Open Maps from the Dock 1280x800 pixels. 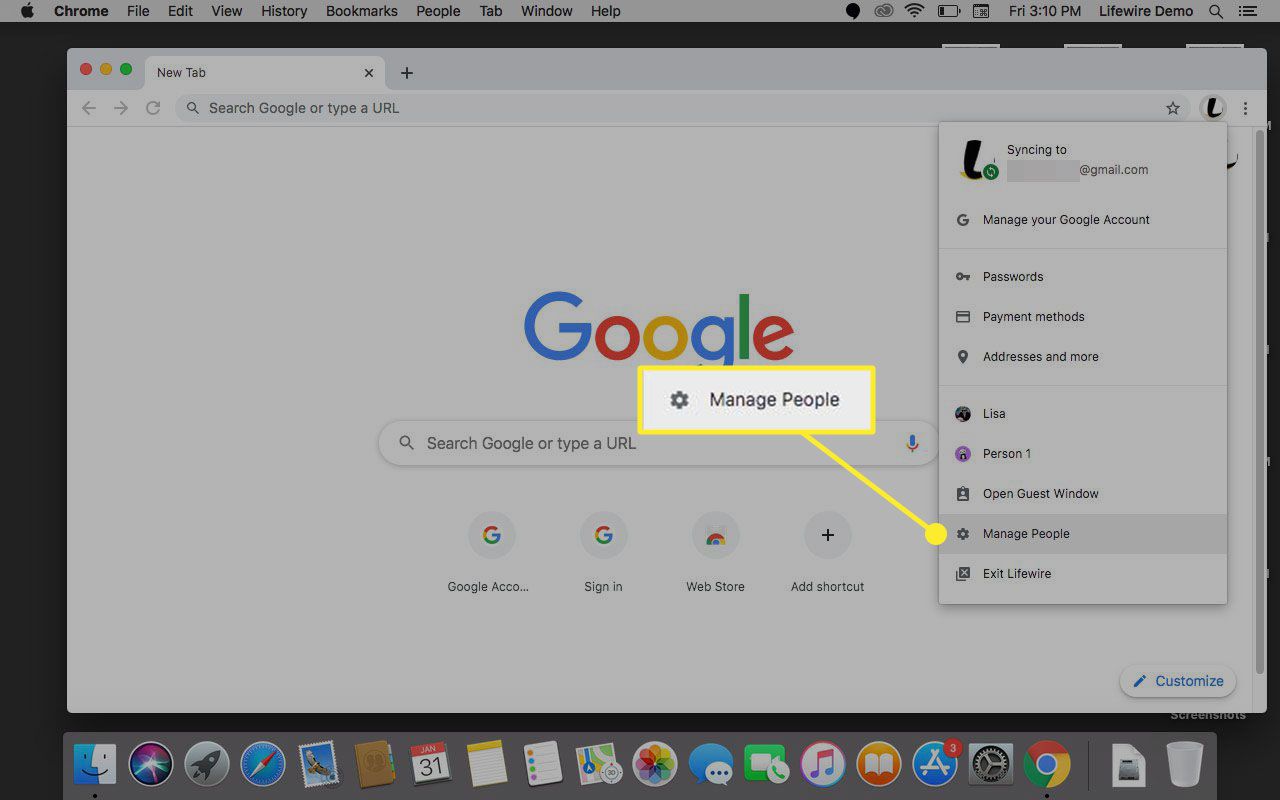point(599,765)
